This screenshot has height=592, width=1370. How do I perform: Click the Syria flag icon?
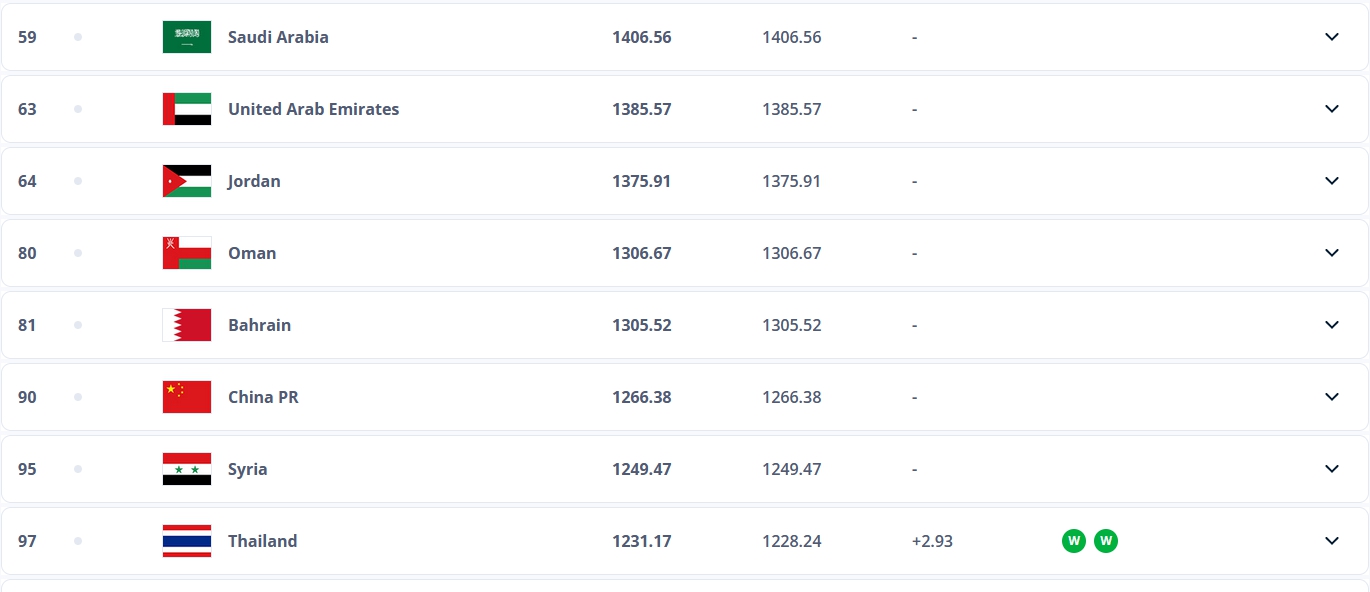point(187,469)
